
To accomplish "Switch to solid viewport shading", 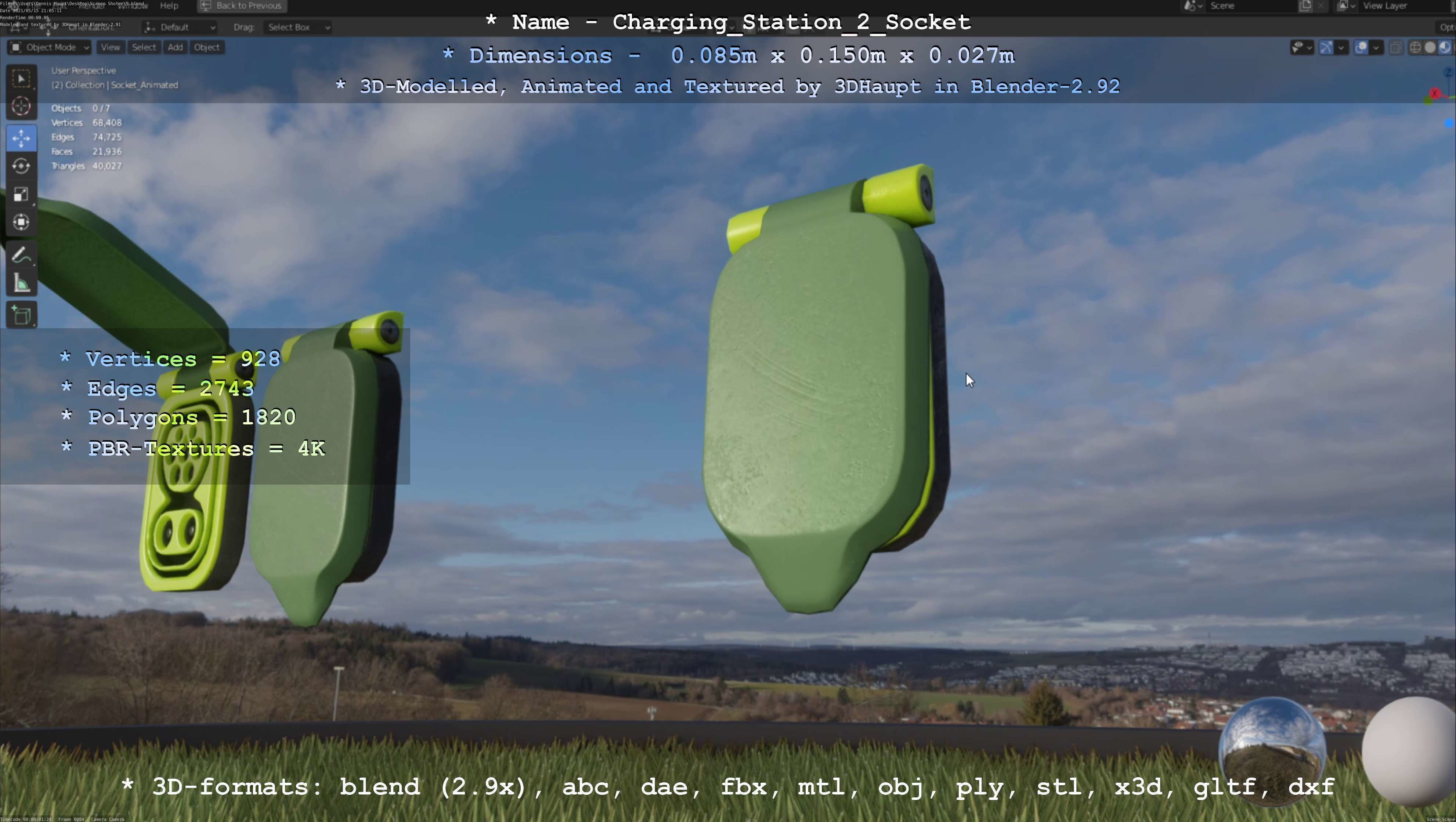I will (1430, 47).
